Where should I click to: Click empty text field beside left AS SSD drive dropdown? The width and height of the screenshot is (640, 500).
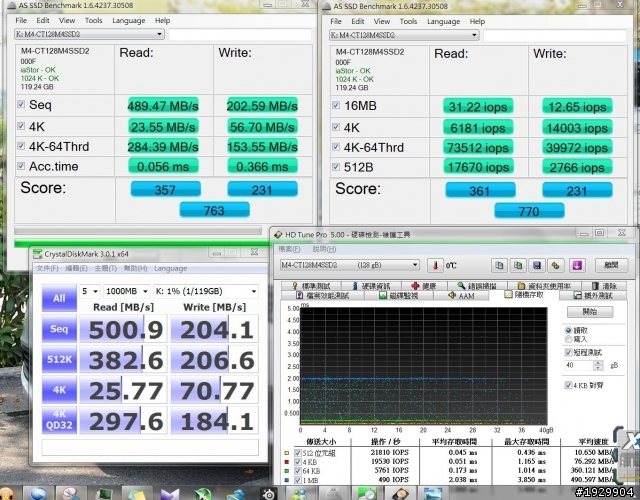coord(240,34)
